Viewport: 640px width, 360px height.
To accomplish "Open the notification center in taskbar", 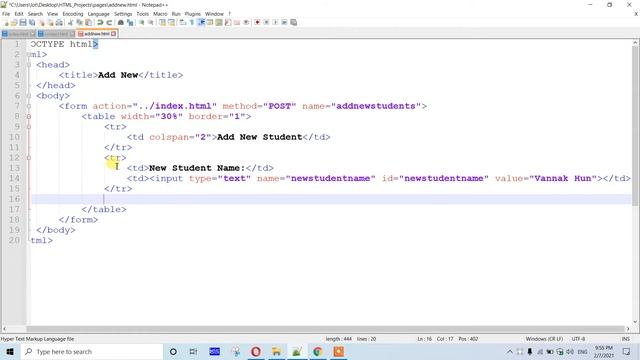I will tap(627, 351).
